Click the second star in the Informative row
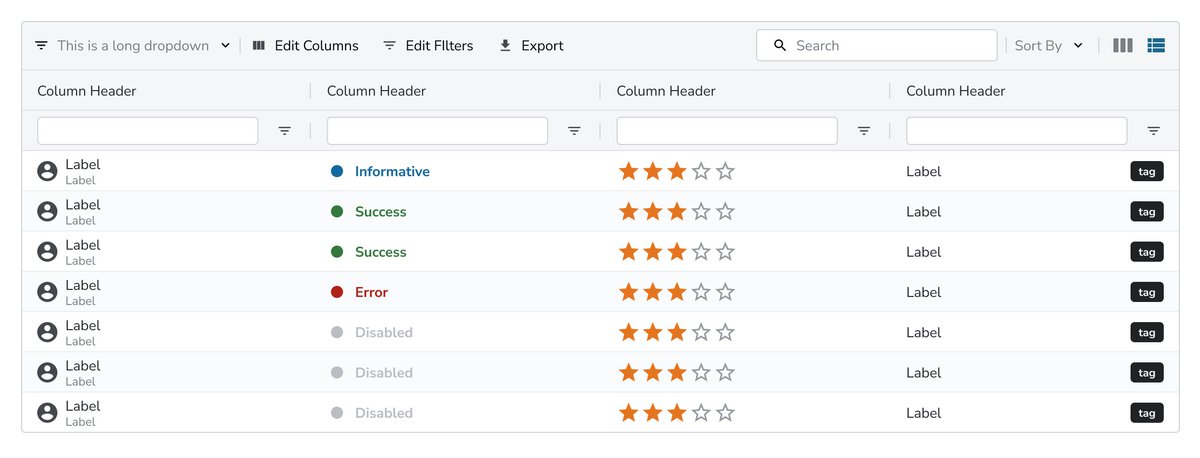This screenshot has height=458, width=1200. (653, 171)
